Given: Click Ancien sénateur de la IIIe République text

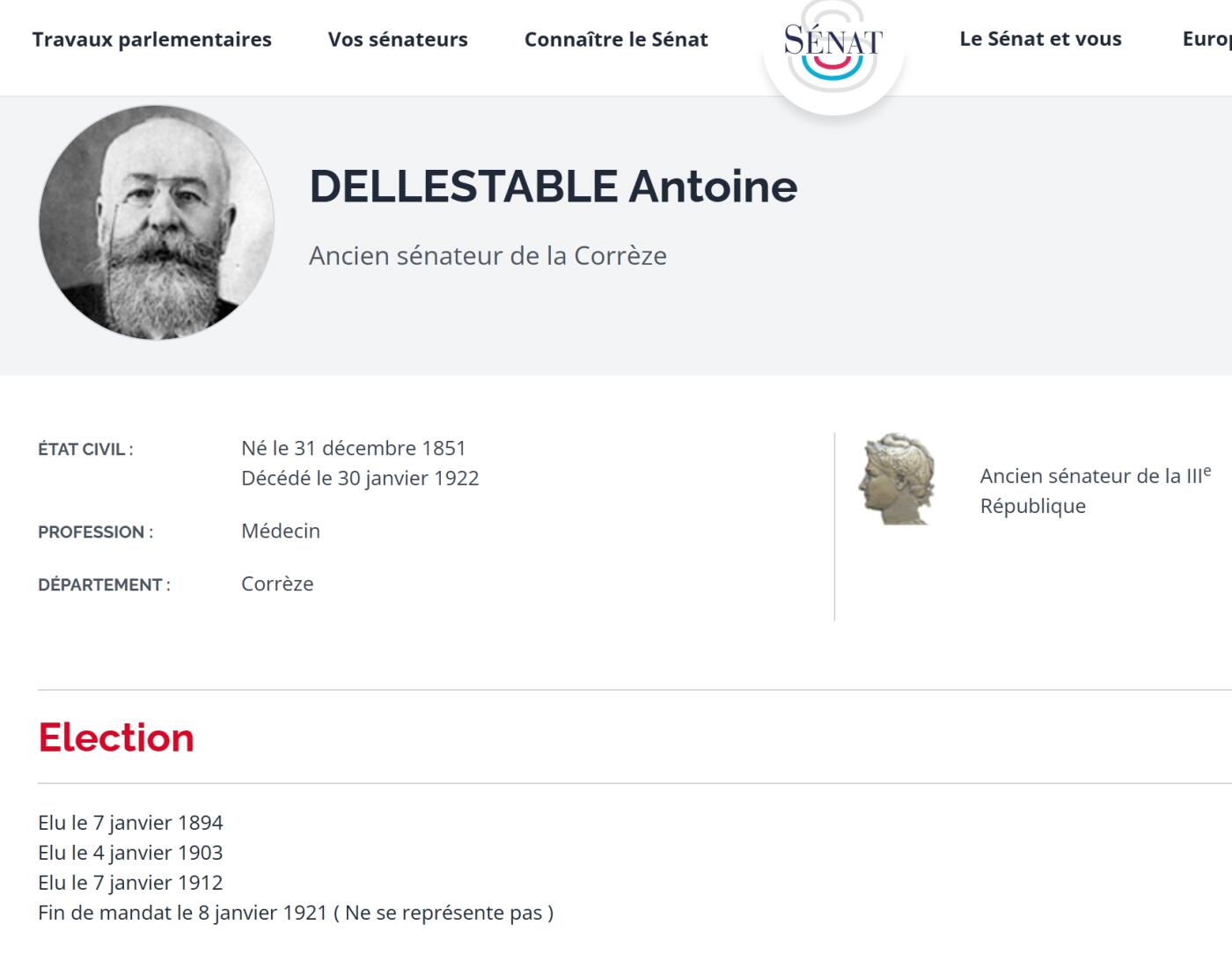Looking at the screenshot, I should pyautogui.click(x=1094, y=490).
